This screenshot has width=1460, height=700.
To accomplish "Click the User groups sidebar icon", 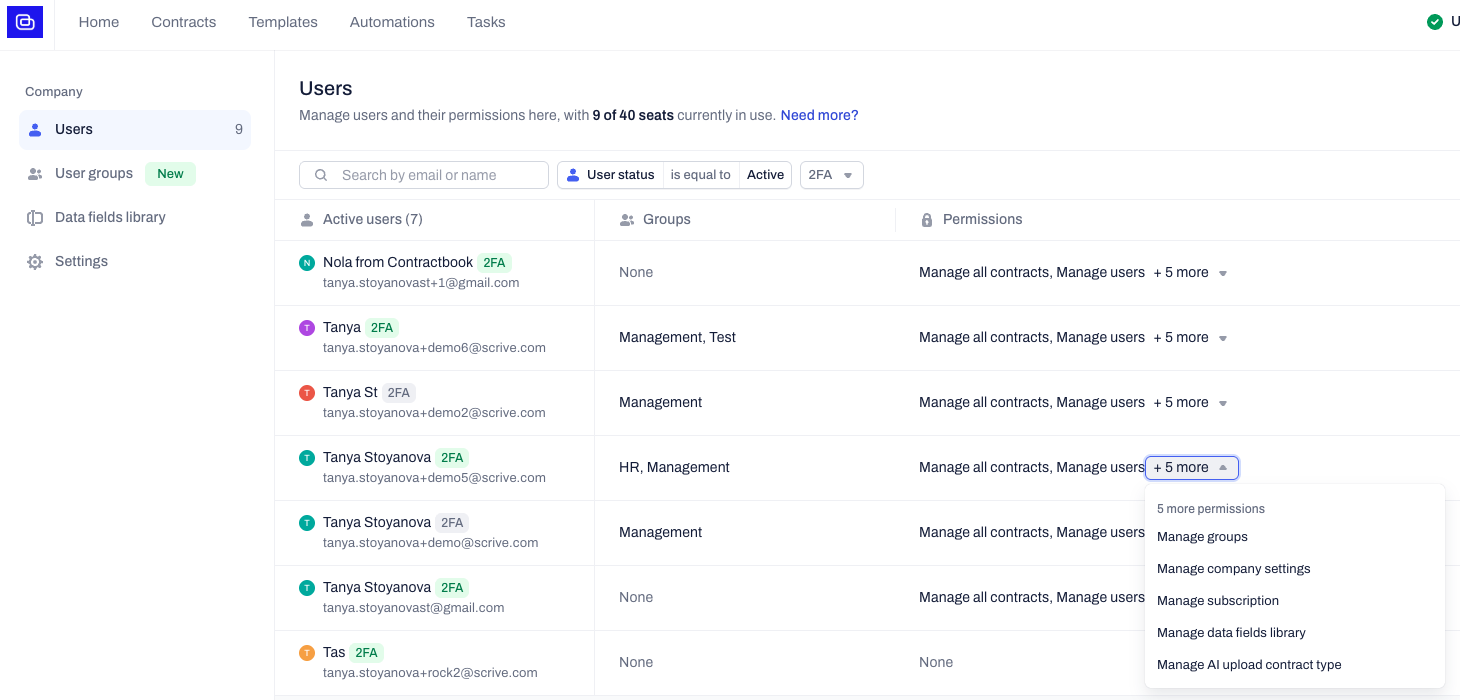I will [x=35, y=174].
